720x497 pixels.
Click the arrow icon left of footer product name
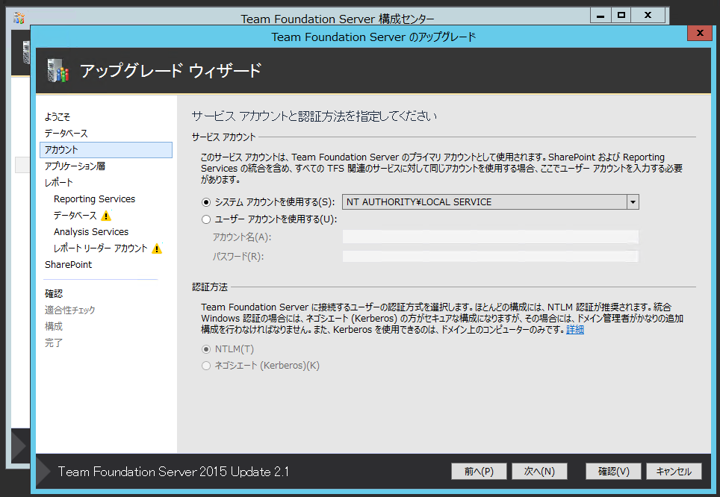tap(44, 471)
